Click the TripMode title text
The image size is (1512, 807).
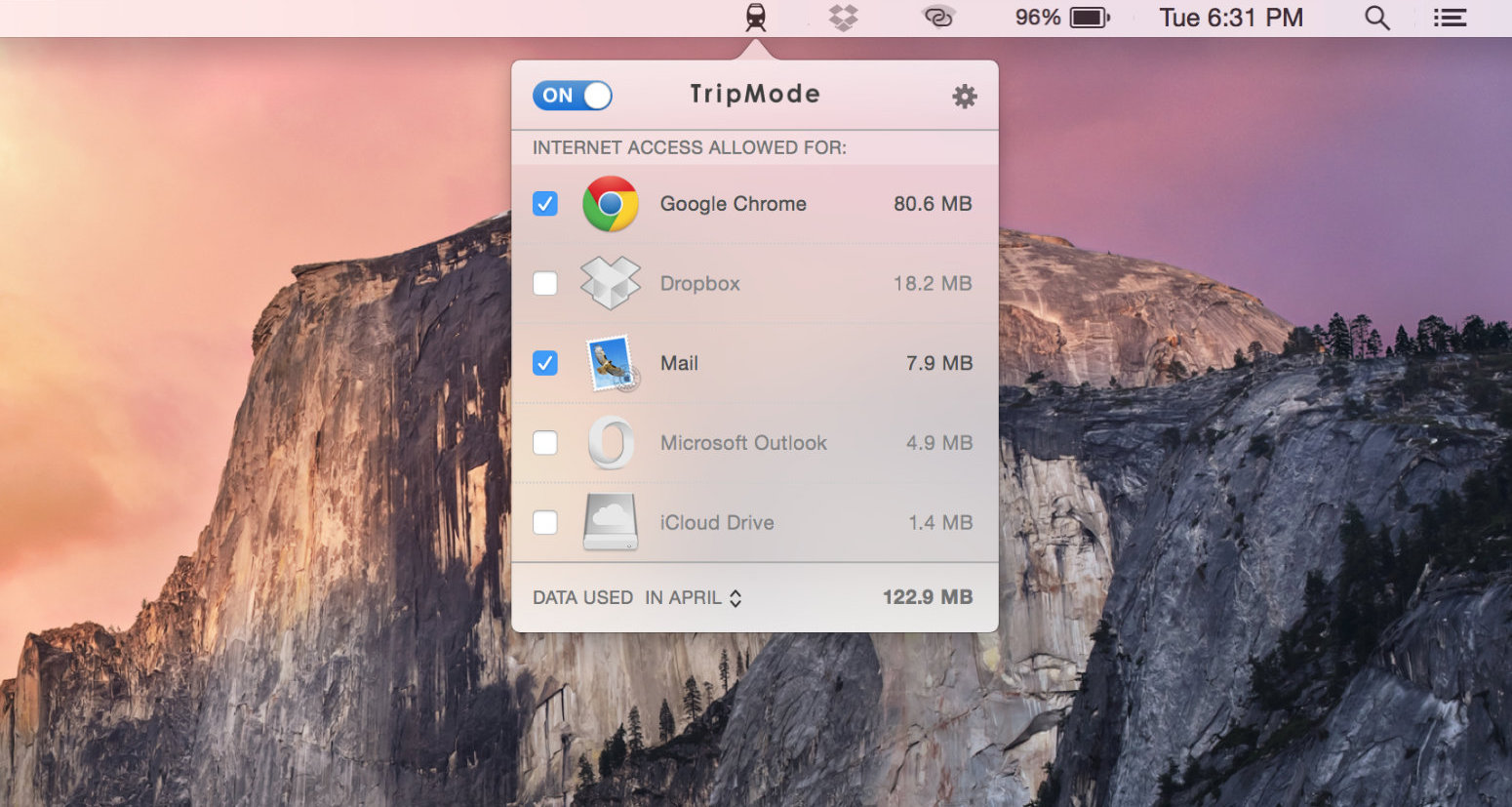coord(755,94)
